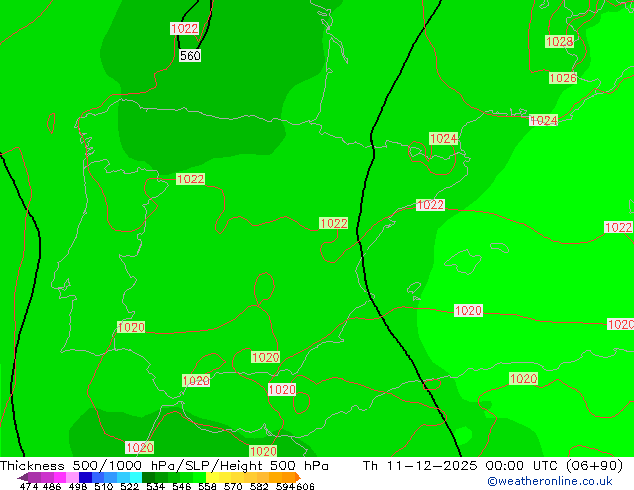Pick the cyan legend swatch before 534
634x490 pixels.
point(136,477)
